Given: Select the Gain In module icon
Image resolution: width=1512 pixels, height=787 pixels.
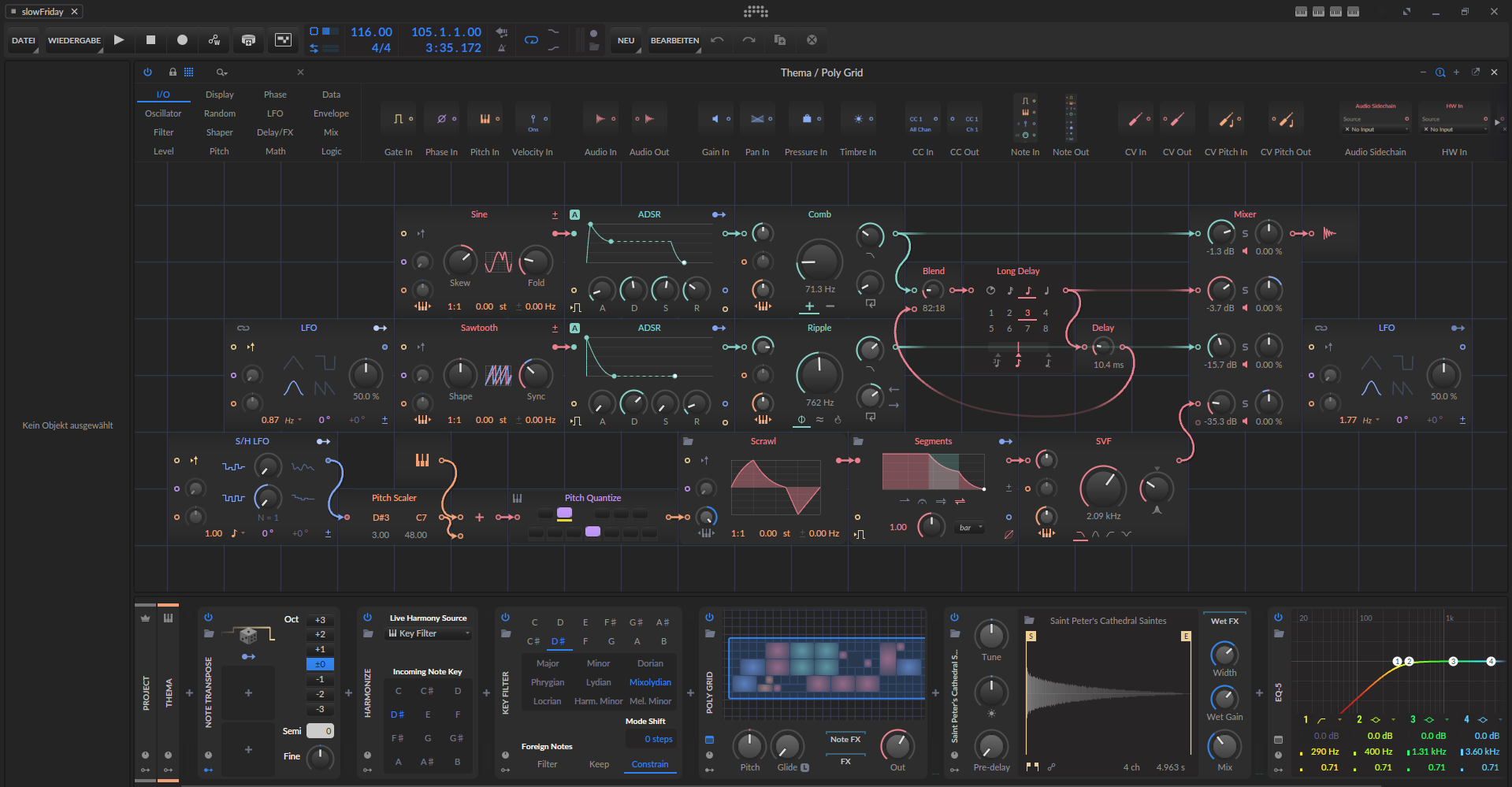Looking at the screenshot, I should [x=715, y=119].
